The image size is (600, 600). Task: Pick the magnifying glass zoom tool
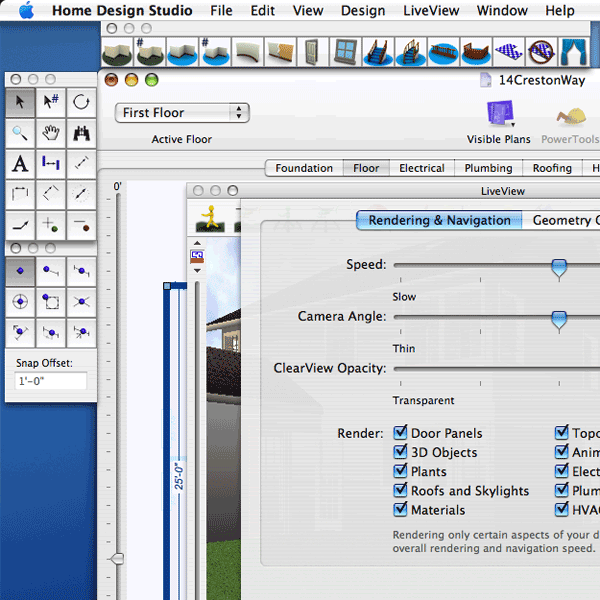(21, 132)
